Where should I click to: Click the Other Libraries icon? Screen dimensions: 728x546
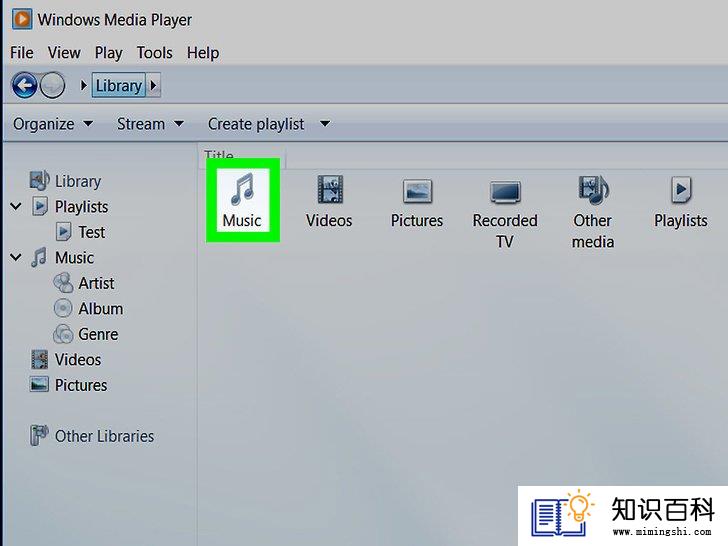[x=39, y=436]
